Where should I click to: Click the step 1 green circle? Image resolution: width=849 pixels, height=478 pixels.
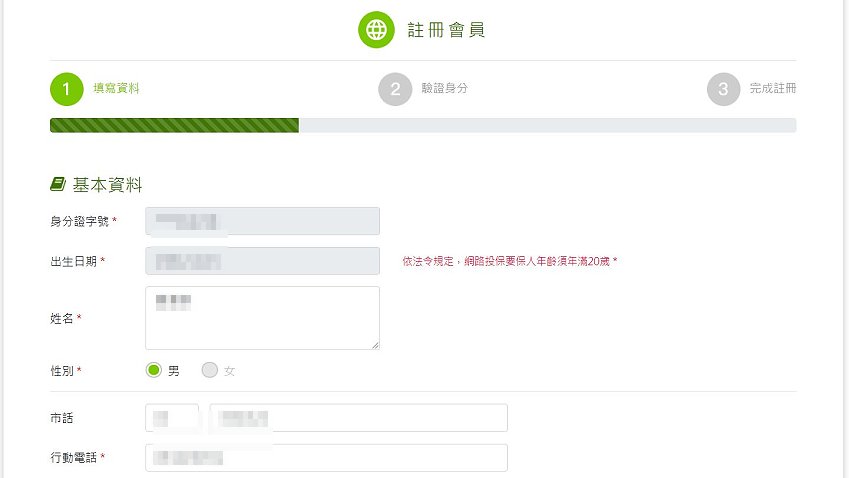[67, 89]
